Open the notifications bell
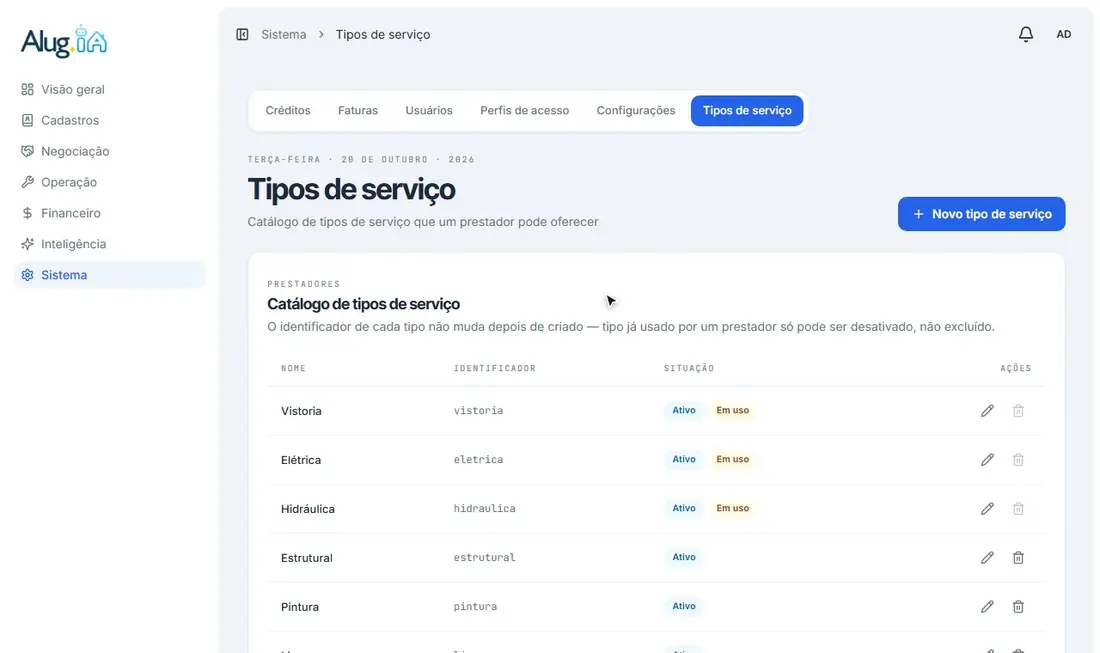 (1026, 34)
